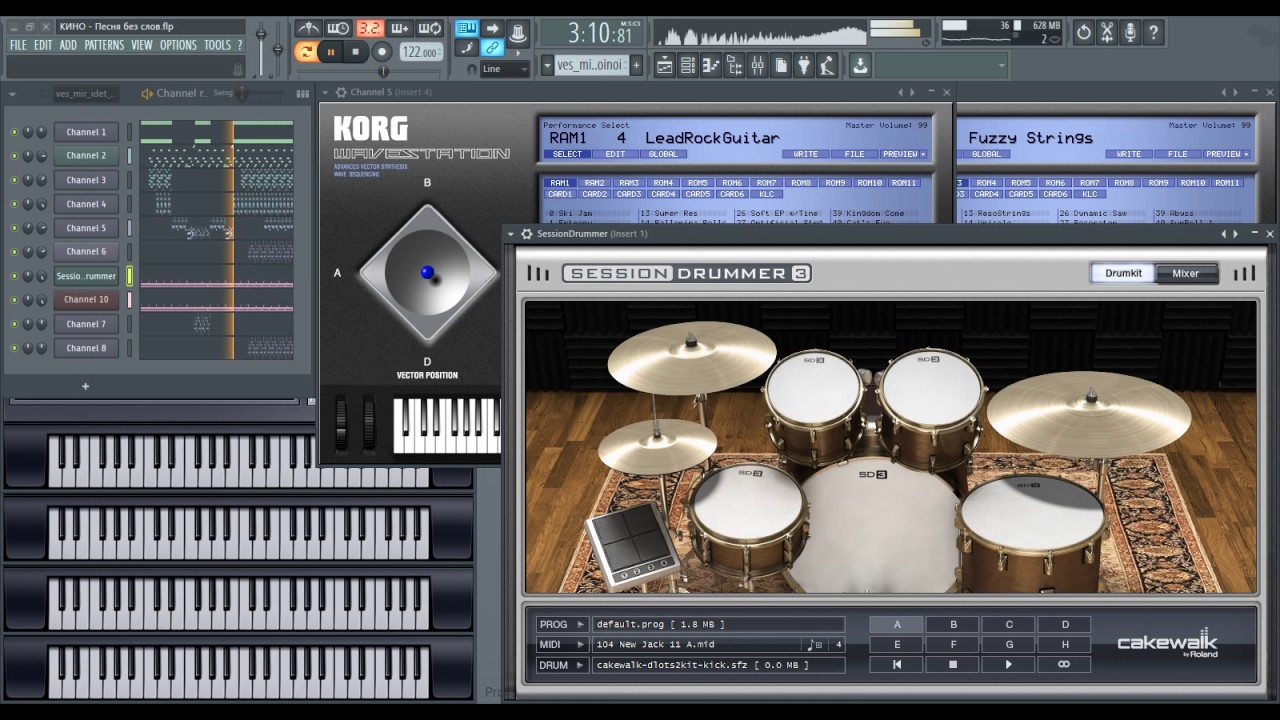Enable overdub blend recording icon
This screenshot has width=1280, height=720.
click(x=400, y=28)
